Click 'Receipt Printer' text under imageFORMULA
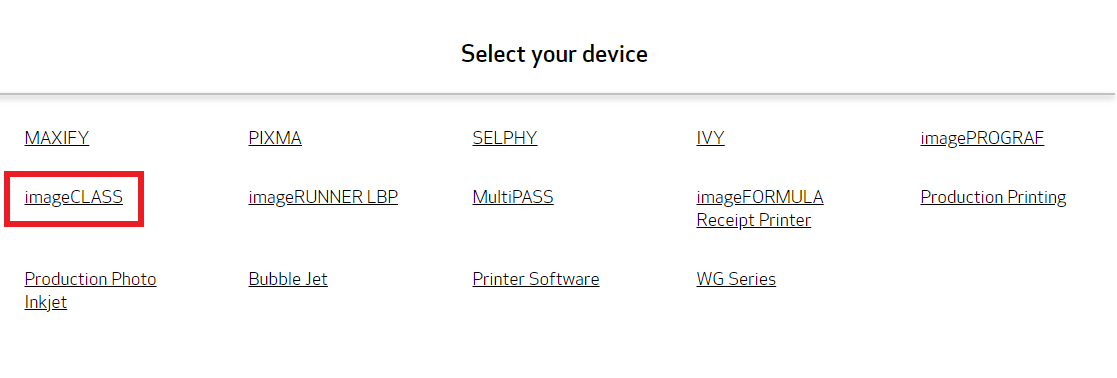 click(754, 221)
